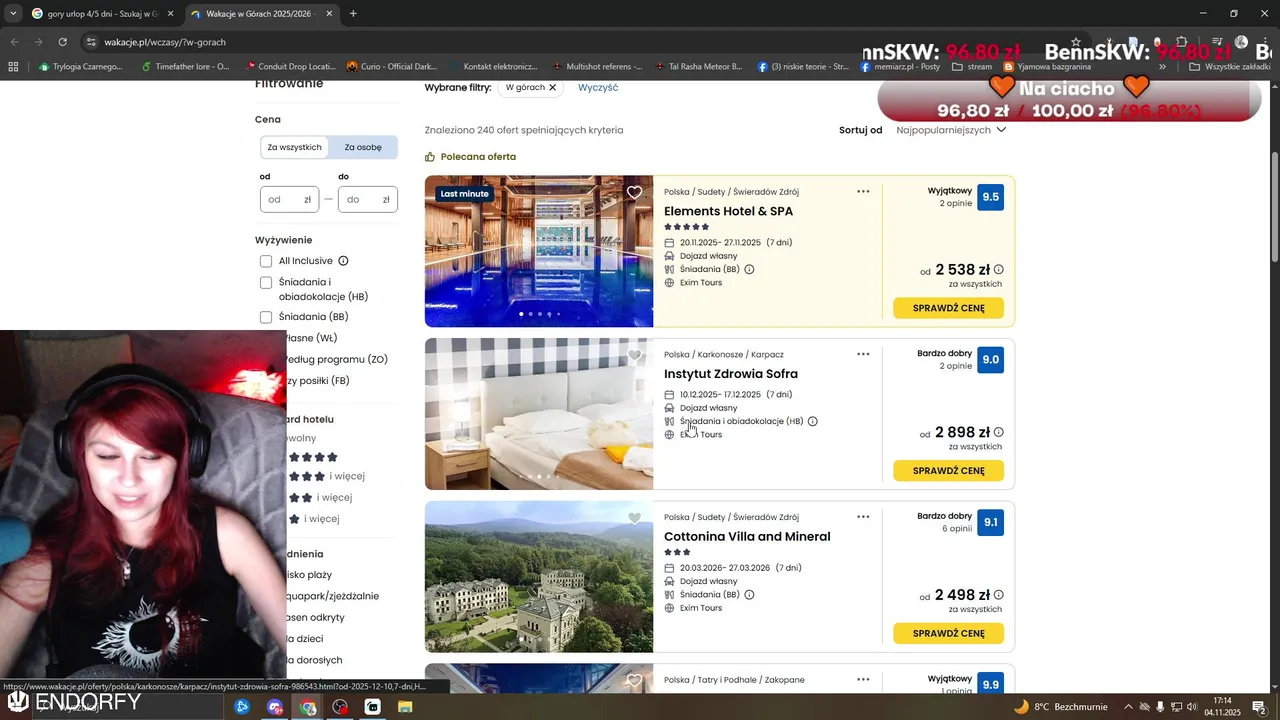Open the Najpopularniejszych sort dropdown
This screenshot has height=720, width=1280.
tap(950, 130)
